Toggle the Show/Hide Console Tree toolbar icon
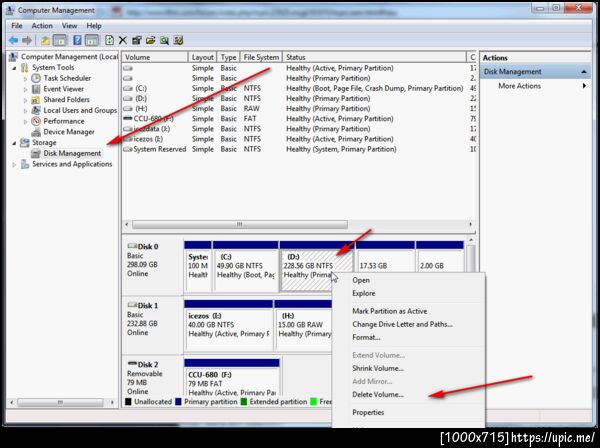Image resolution: width=600 pixels, height=448 pixels. [59, 40]
